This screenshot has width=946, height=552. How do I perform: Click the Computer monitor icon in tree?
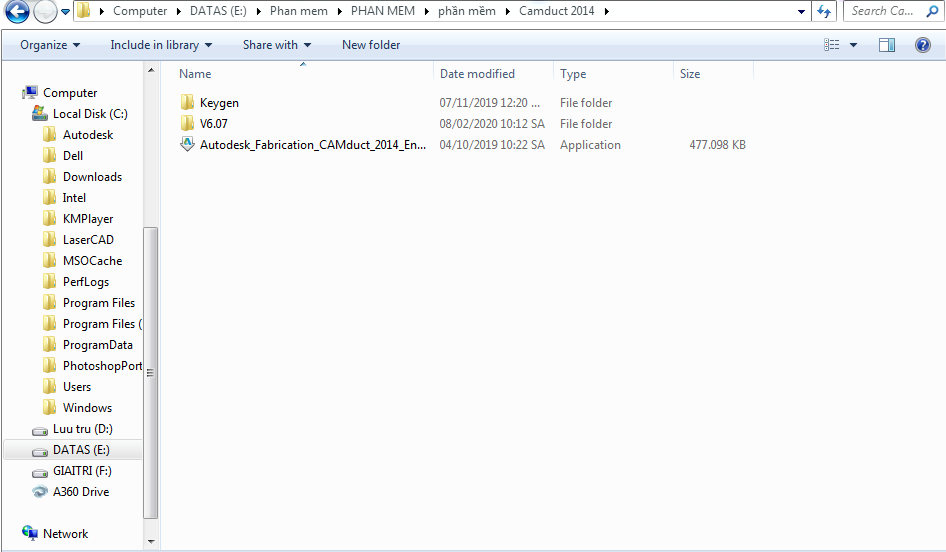30,92
